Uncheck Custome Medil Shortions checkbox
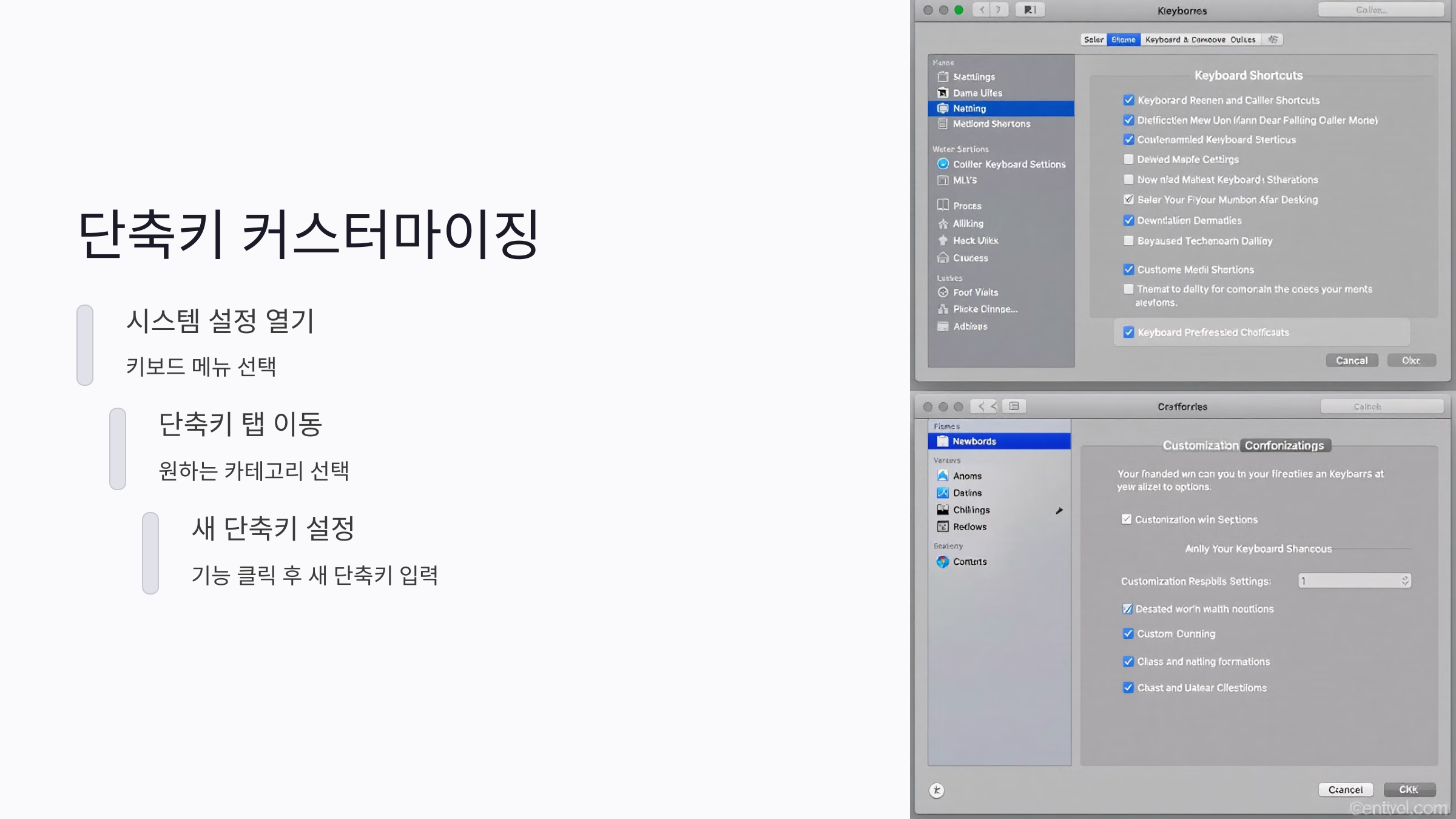Viewport: 1456px width, 819px height. (1128, 269)
